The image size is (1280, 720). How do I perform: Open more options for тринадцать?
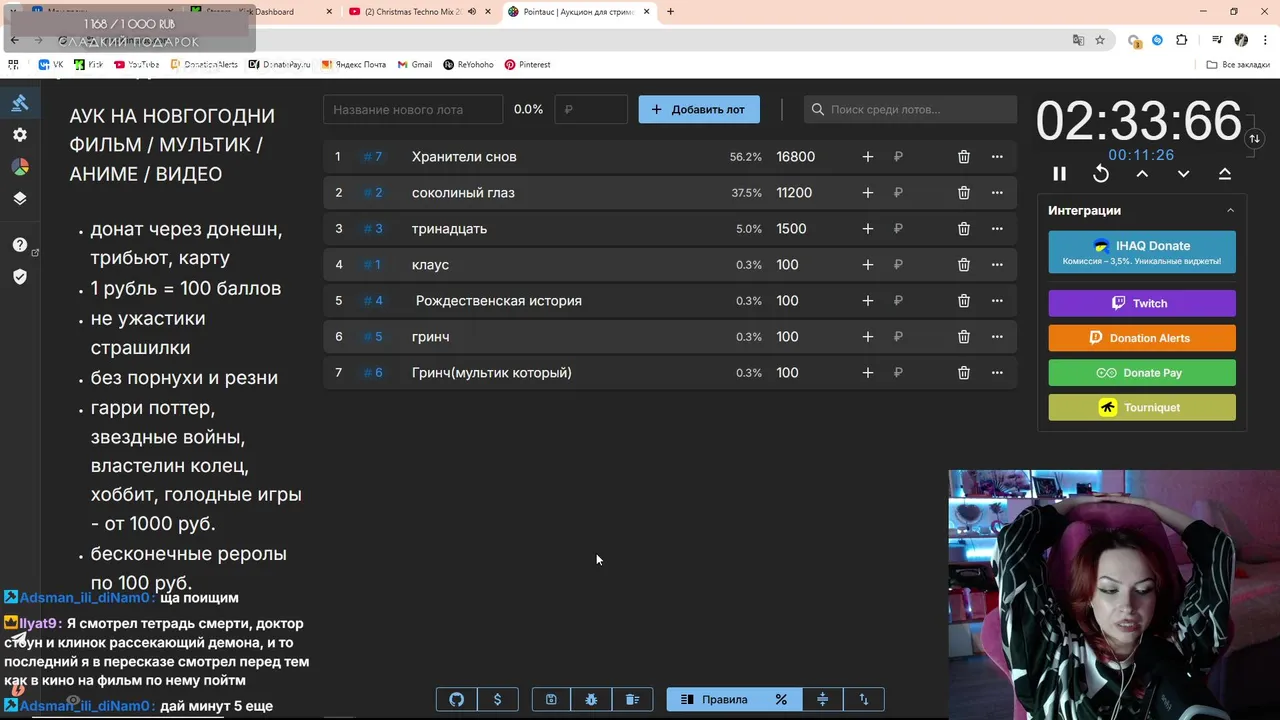[x=997, y=229]
